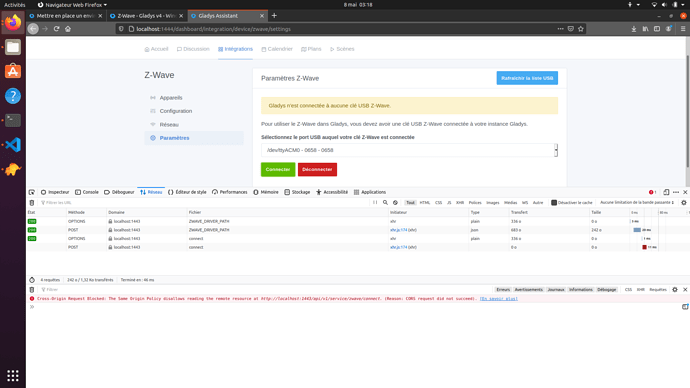The image size is (690, 388).
Task: Reload the current page
Action: click(x=56, y=29)
